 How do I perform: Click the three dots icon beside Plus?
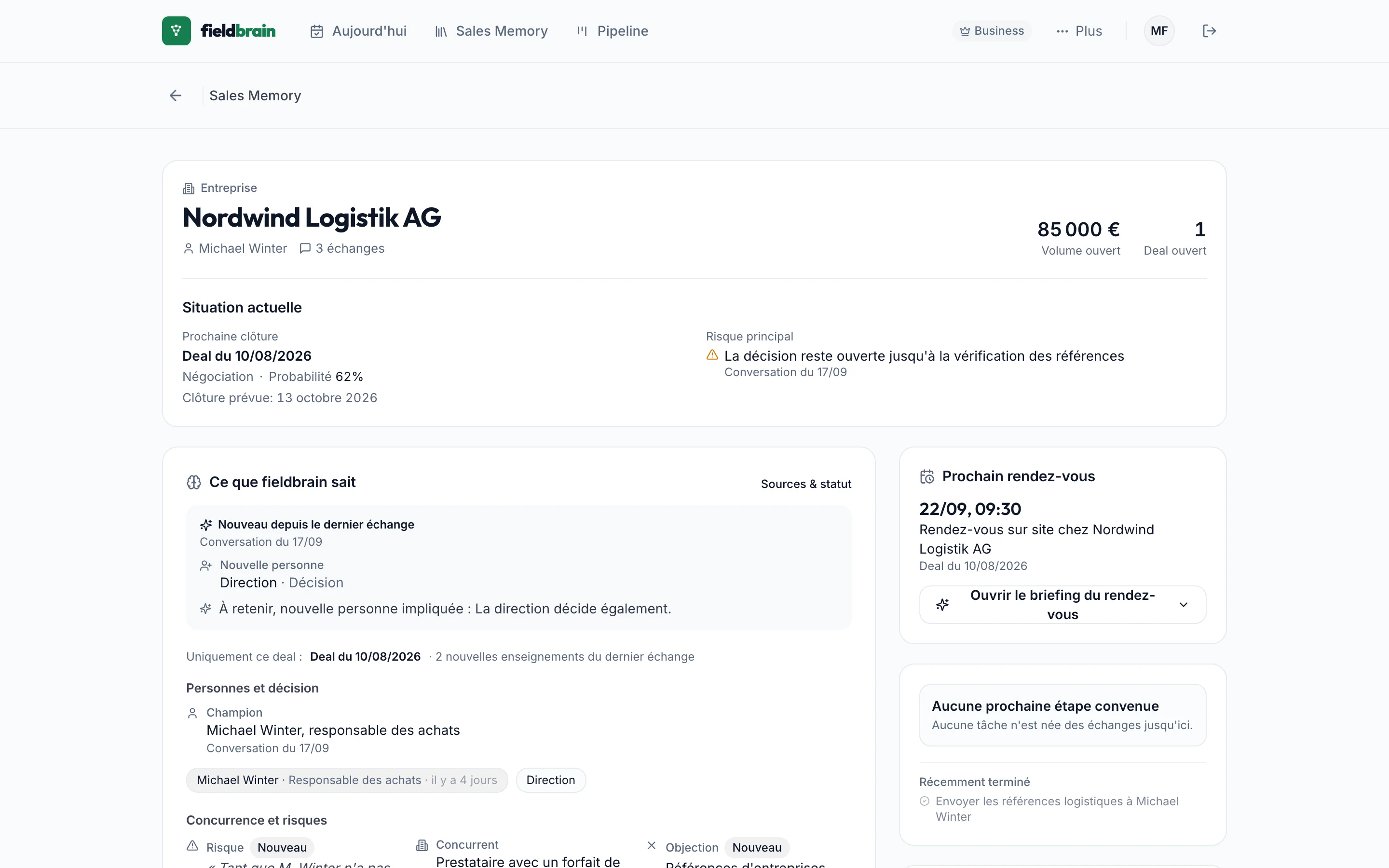(x=1062, y=31)
